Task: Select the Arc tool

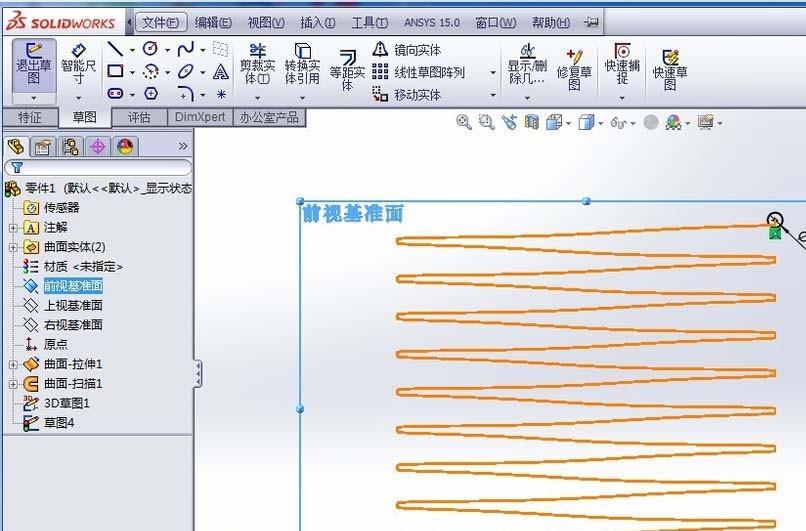Action: click(150, 71)
